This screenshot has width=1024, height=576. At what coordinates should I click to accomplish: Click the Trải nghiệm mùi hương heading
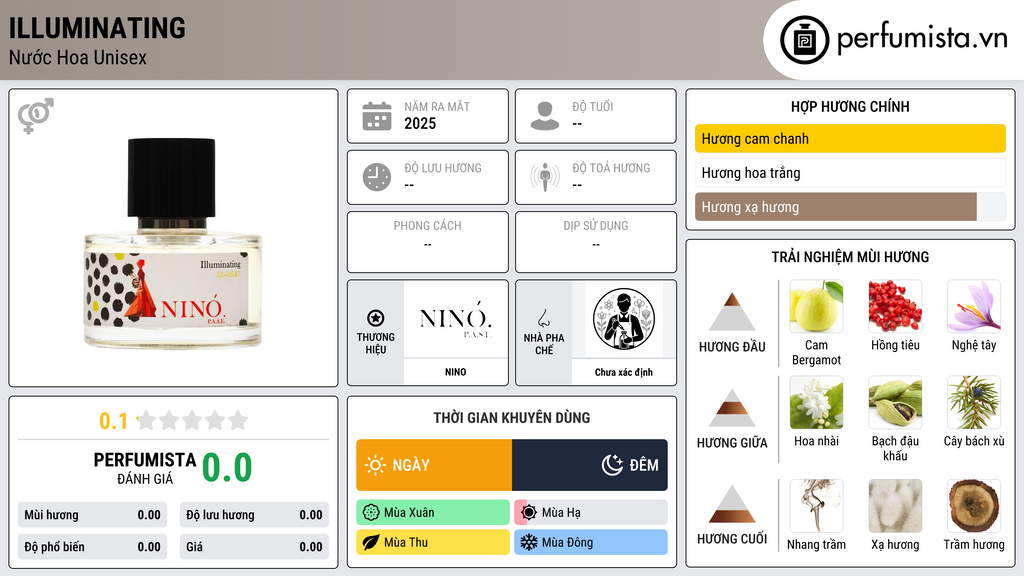point(850,257)
